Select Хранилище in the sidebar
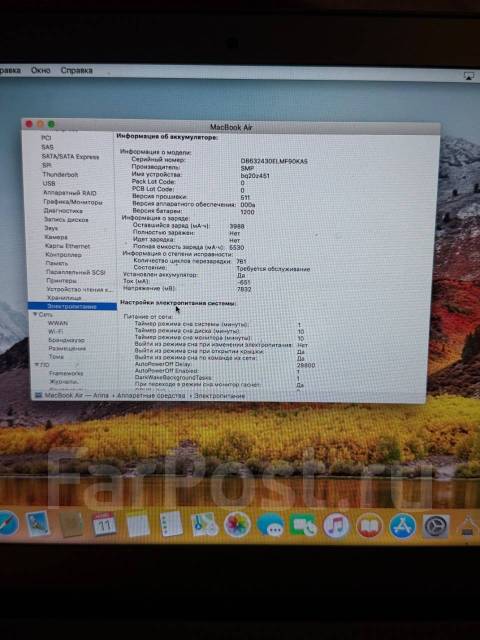The height and width of the screenshot is (640, 480). coord(64,298)
